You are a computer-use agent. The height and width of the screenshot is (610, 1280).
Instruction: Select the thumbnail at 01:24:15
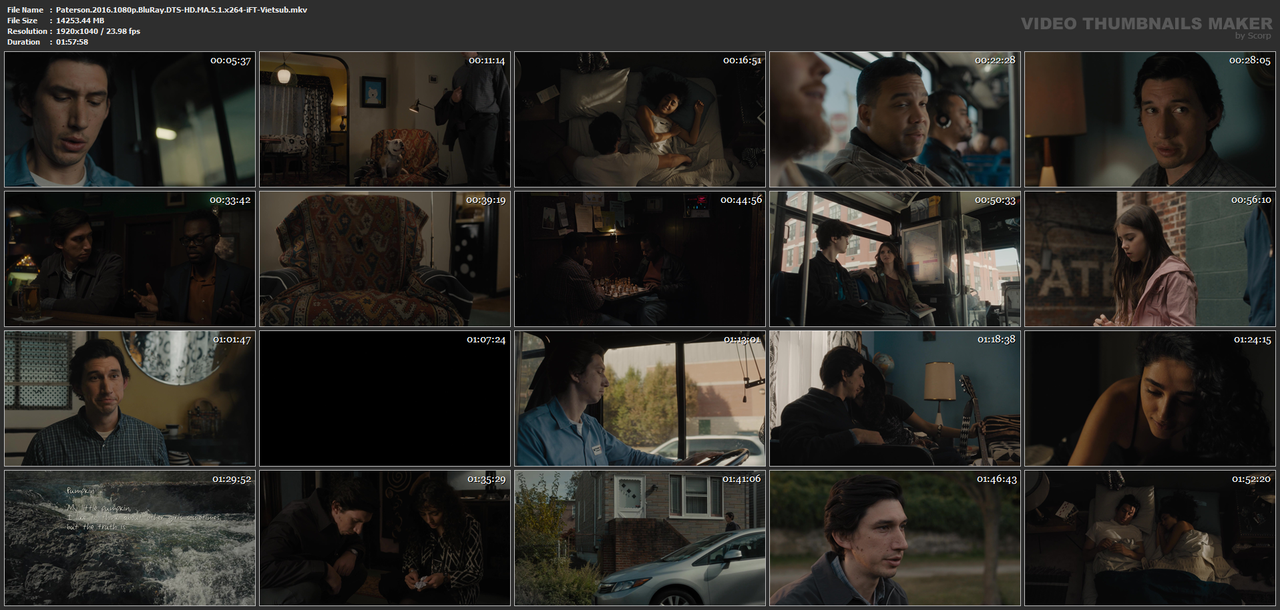point(1150,399)
